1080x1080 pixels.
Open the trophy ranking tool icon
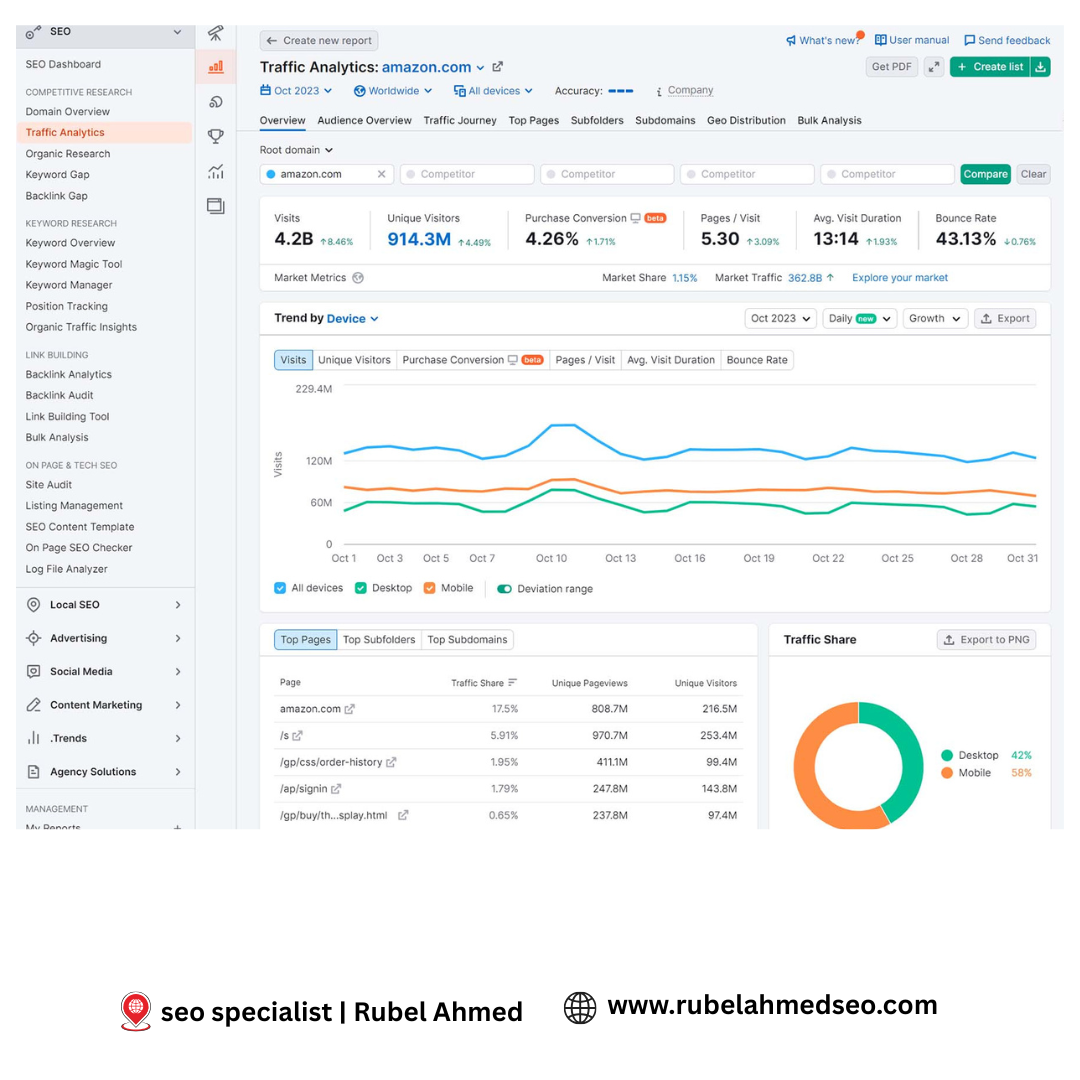215,136
